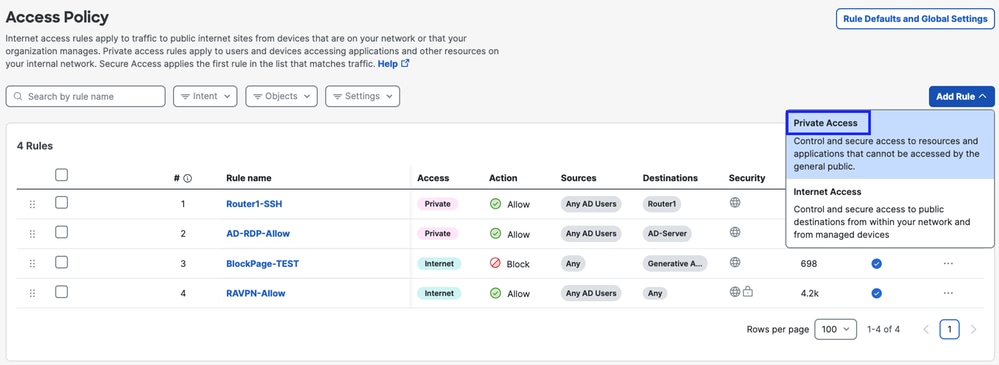Open the Help link
Image resolution: width=999 pixels, height=365 pixels.
click(x=393, y=64)
